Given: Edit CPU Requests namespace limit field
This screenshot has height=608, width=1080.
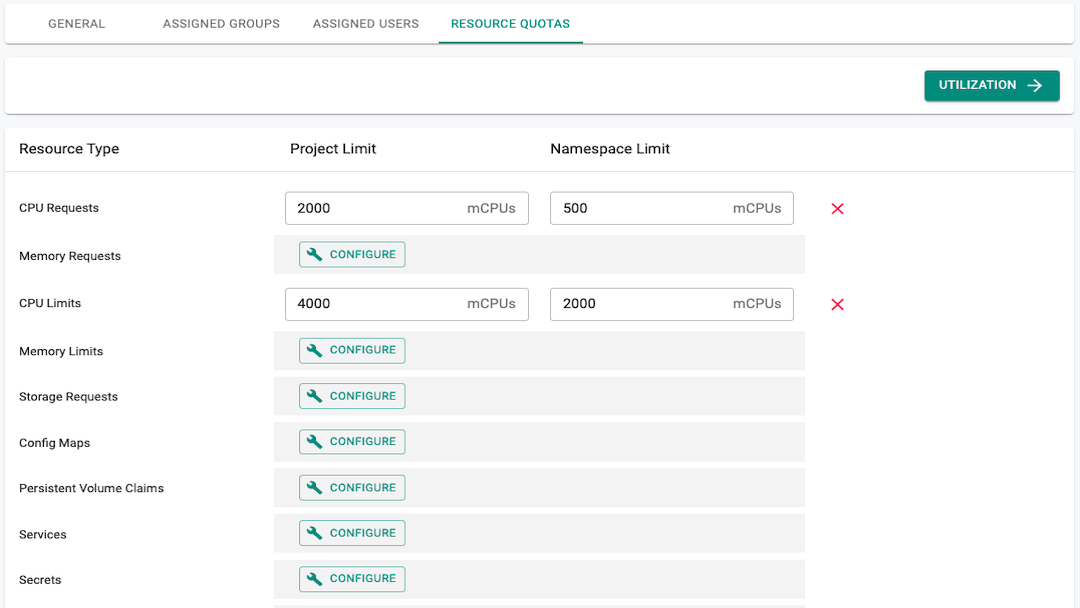Looking at the screenshot, I should [x=640, y=209].
